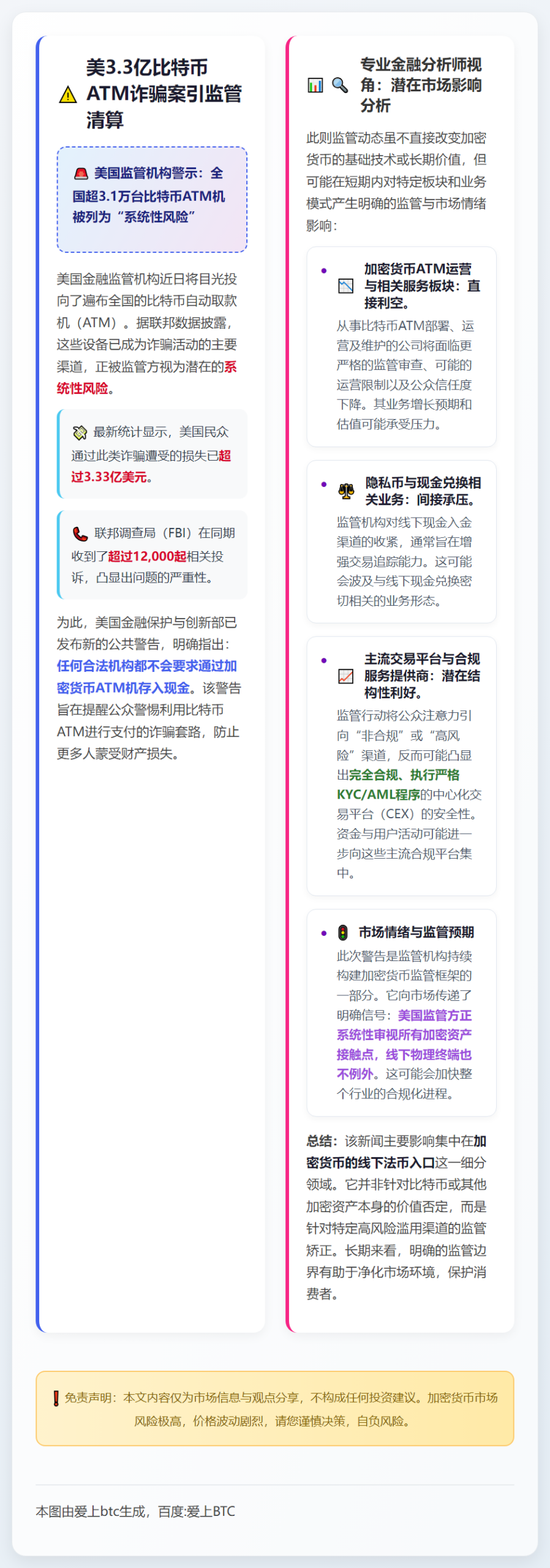
Task: Click the balance scale icon by 隐私币
Action: (x=347, y=491)
